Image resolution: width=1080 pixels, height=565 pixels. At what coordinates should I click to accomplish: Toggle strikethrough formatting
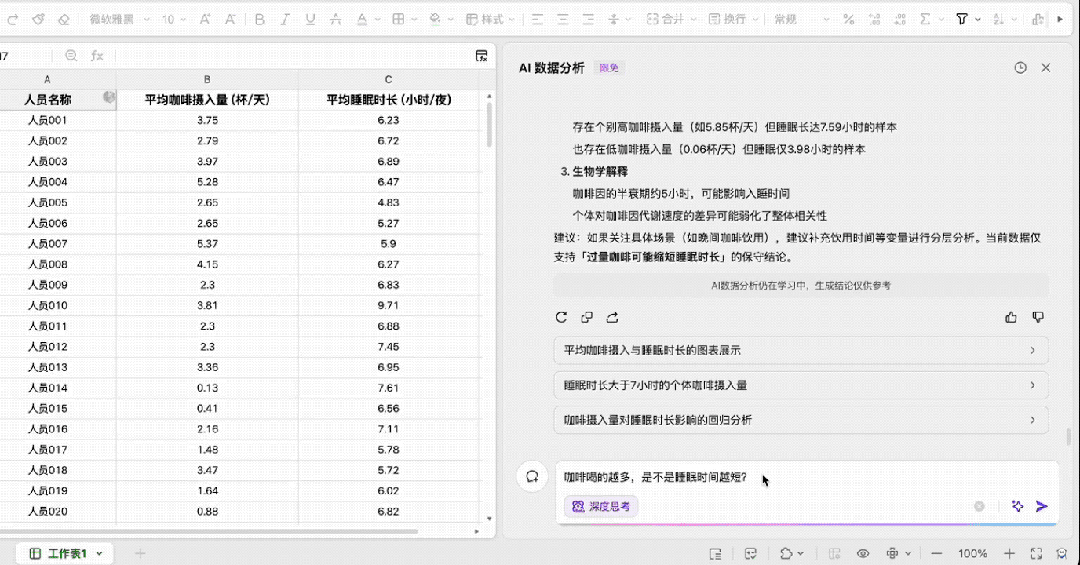[x=335, y=19]
